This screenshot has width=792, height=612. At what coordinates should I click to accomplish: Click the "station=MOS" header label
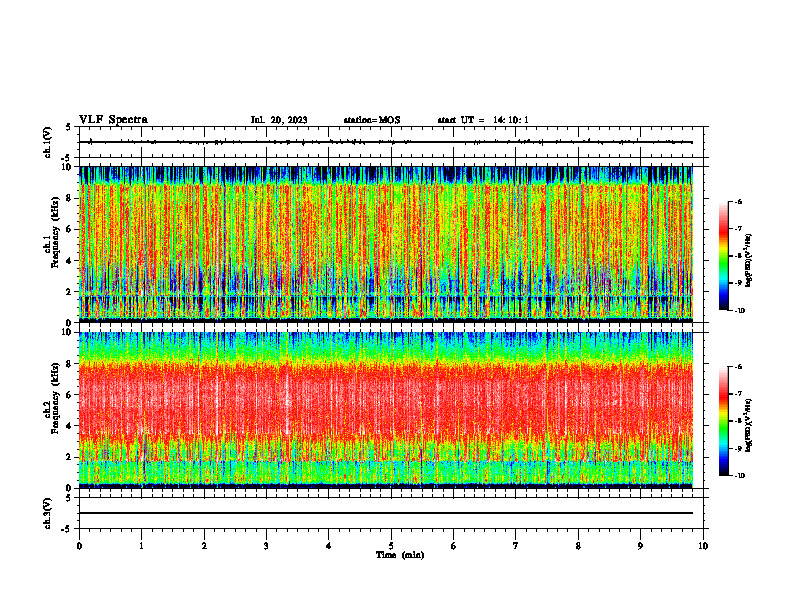(372, 120)
